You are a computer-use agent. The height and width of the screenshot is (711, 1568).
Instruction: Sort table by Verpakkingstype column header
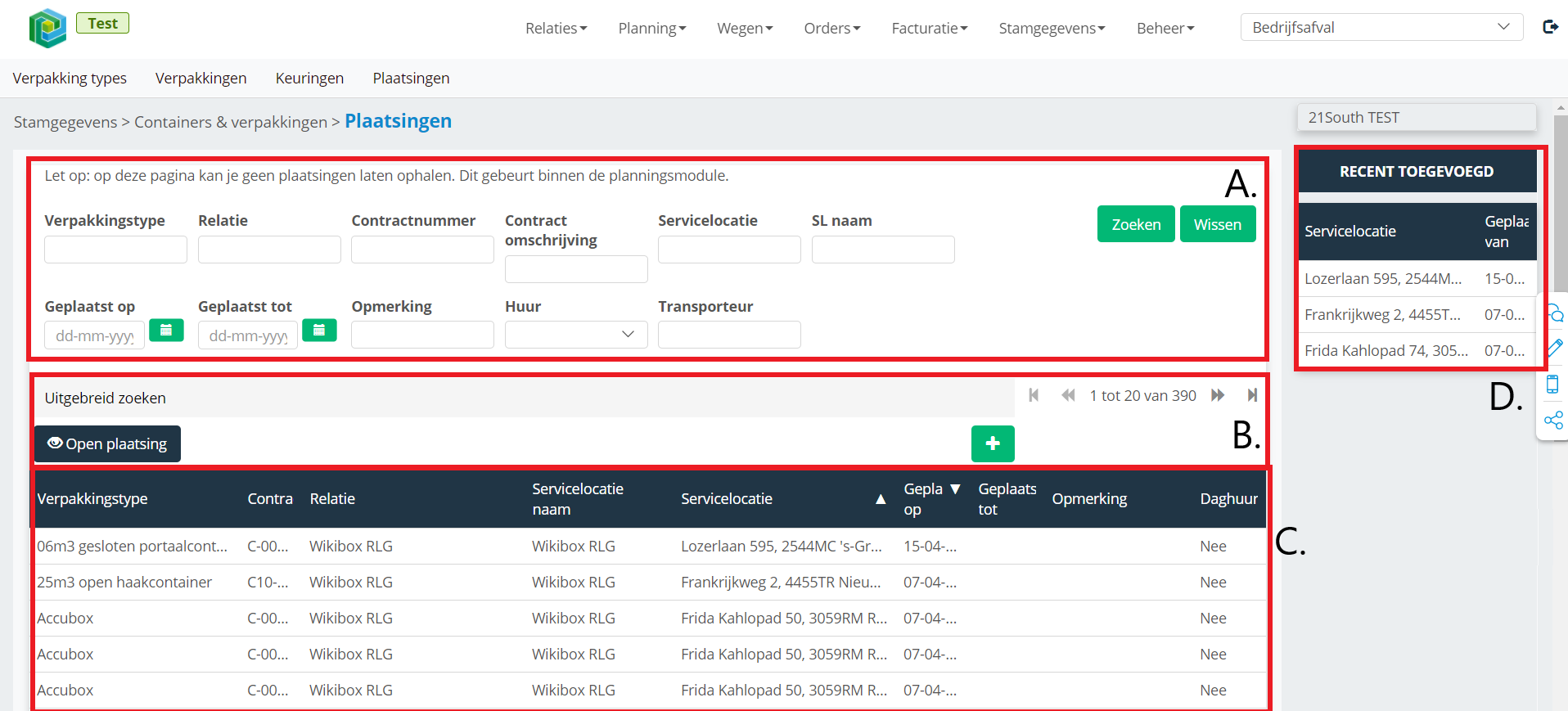pos(92,498)
